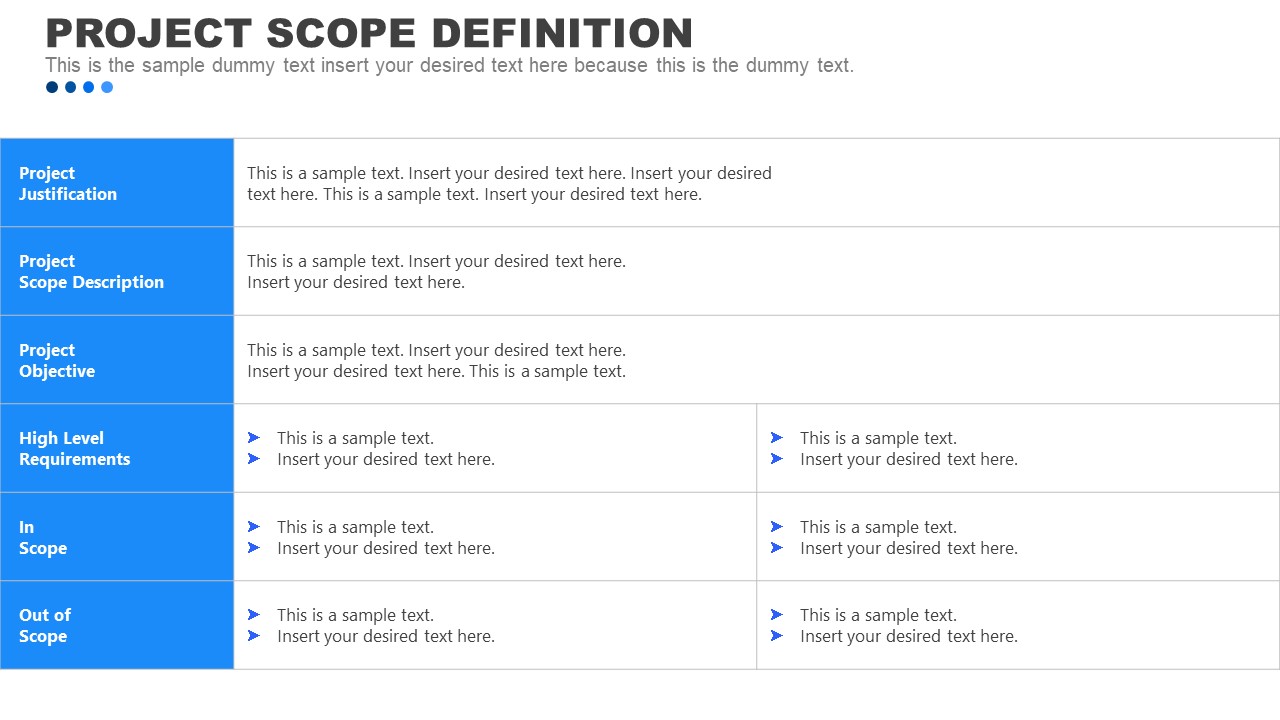This screenshot has width=1280, height=720.
Task: Click the lightest blue dot under the subtitle
Action: [x=107, y=87]
